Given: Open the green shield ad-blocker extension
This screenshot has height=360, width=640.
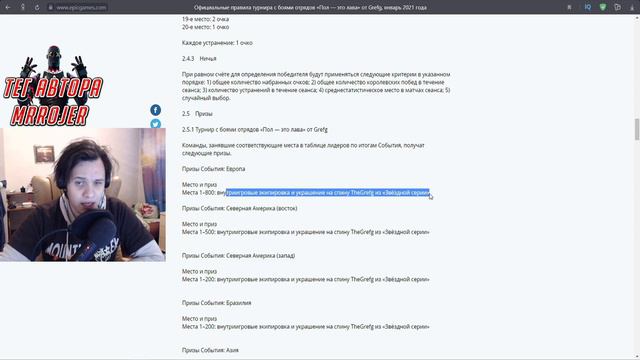Looking at the screenshot, I should (x=602, y=7).
